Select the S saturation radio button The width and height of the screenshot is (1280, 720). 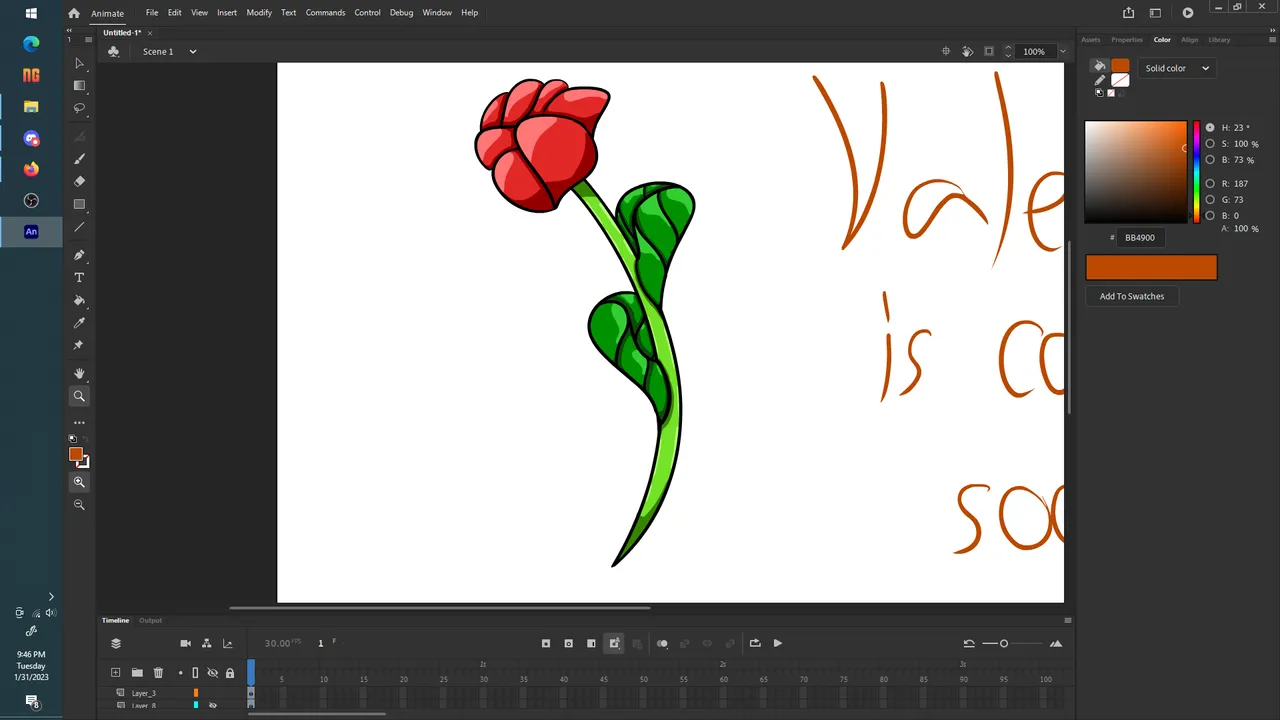[1210, 144]
